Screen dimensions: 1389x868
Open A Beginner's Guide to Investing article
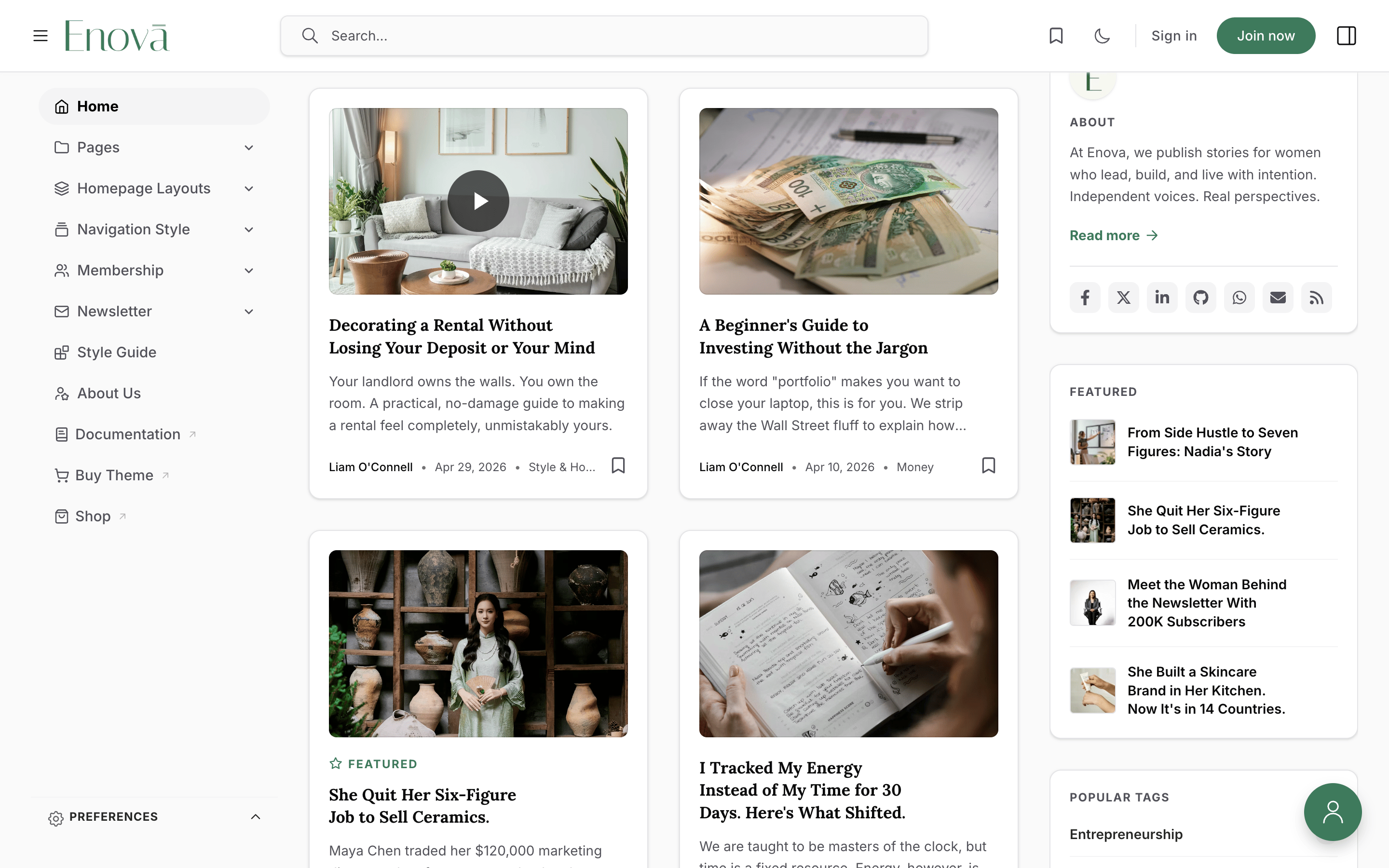(813, 337)
